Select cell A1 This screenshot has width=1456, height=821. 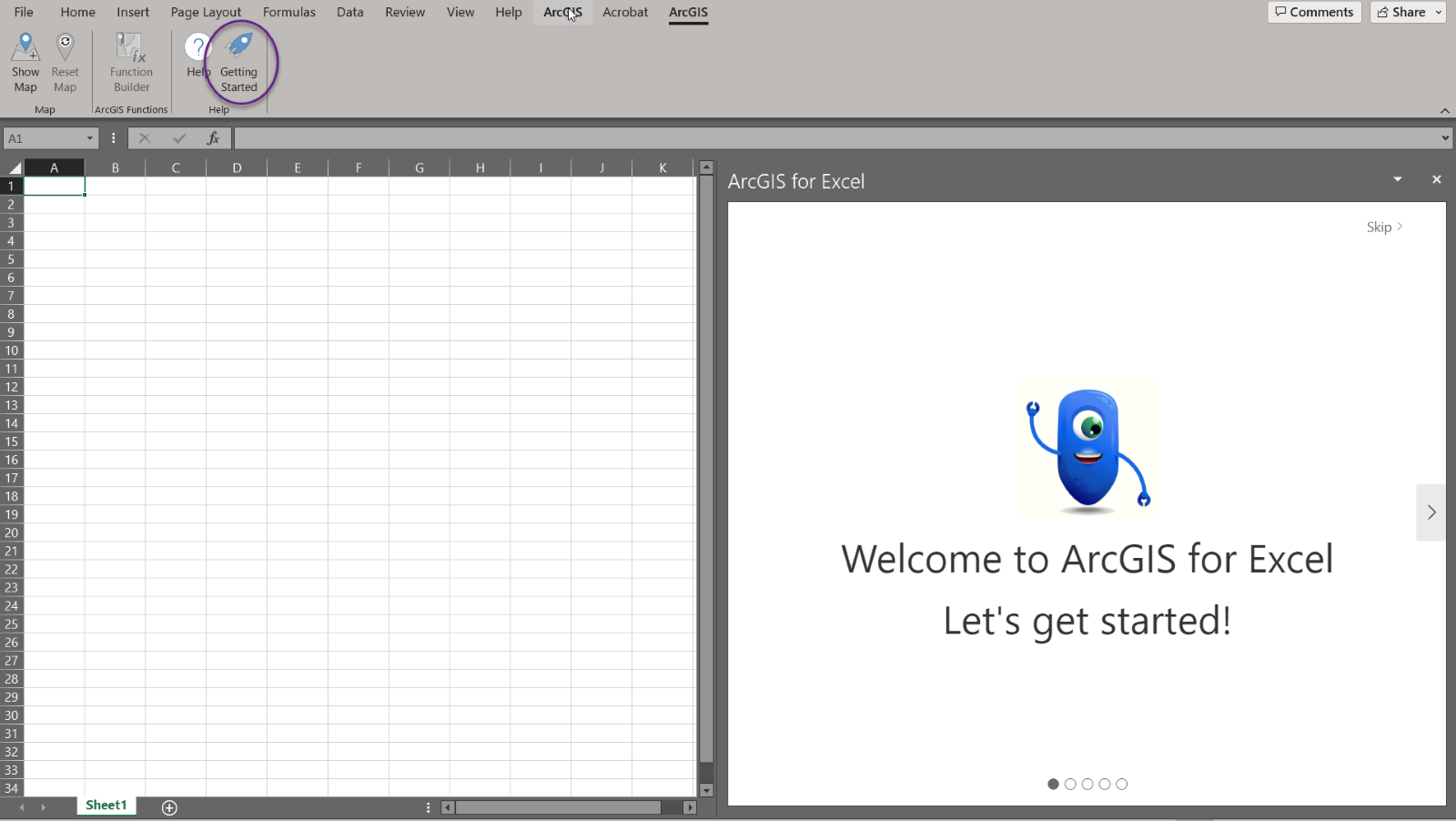coord(55,186)
